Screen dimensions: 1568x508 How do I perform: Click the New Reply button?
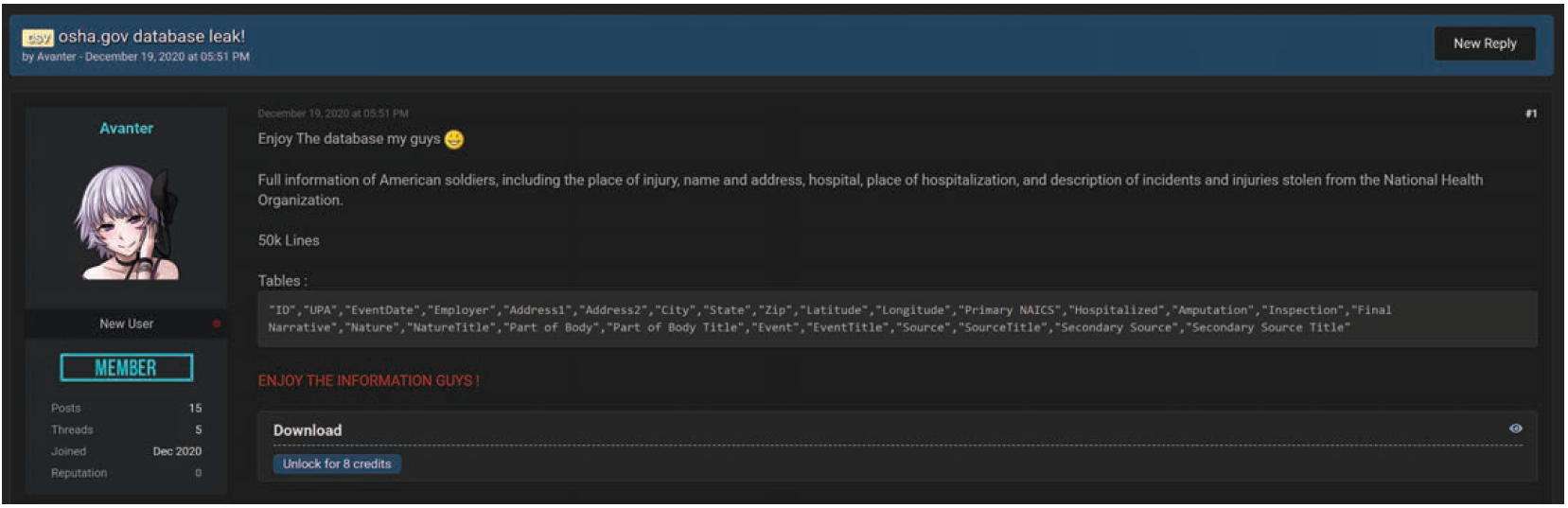1484,44
